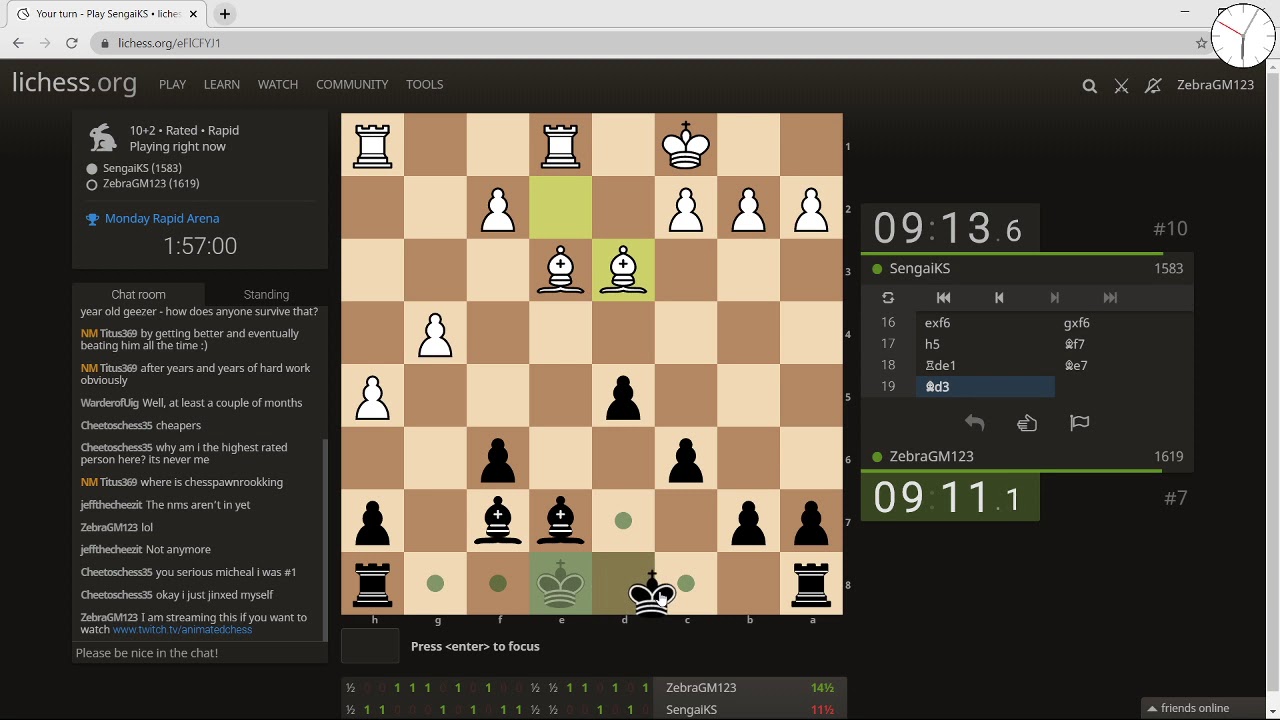Open ZebraGM123 name below move list
Viewport: 1280px width, 720px height.
pos(931,456)
